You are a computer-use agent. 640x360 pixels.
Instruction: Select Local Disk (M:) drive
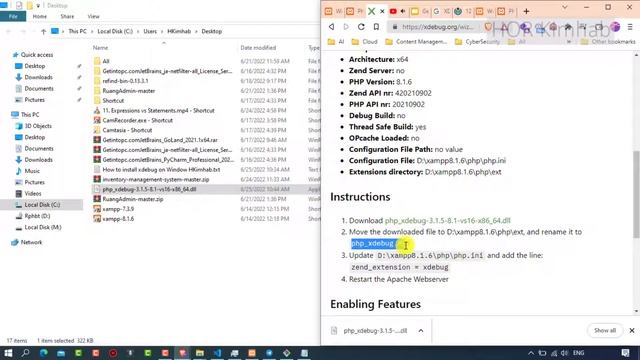(x=43, y=227)
